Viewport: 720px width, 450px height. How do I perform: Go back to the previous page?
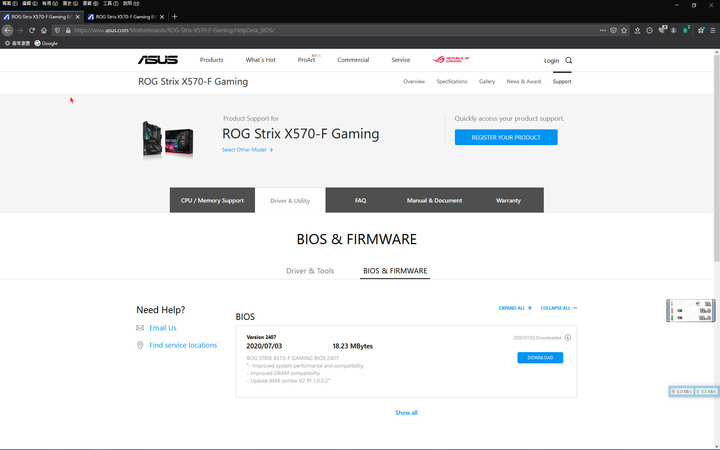click(7, 30)
